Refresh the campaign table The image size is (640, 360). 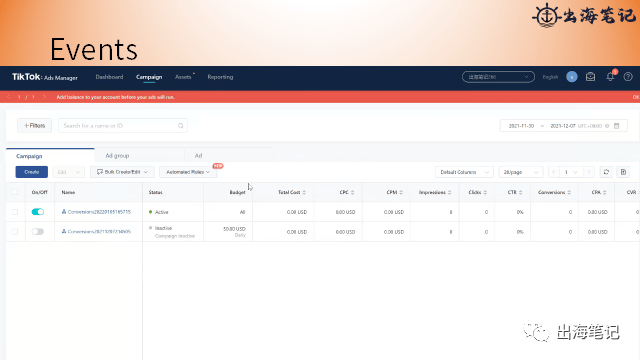point(606,172)
